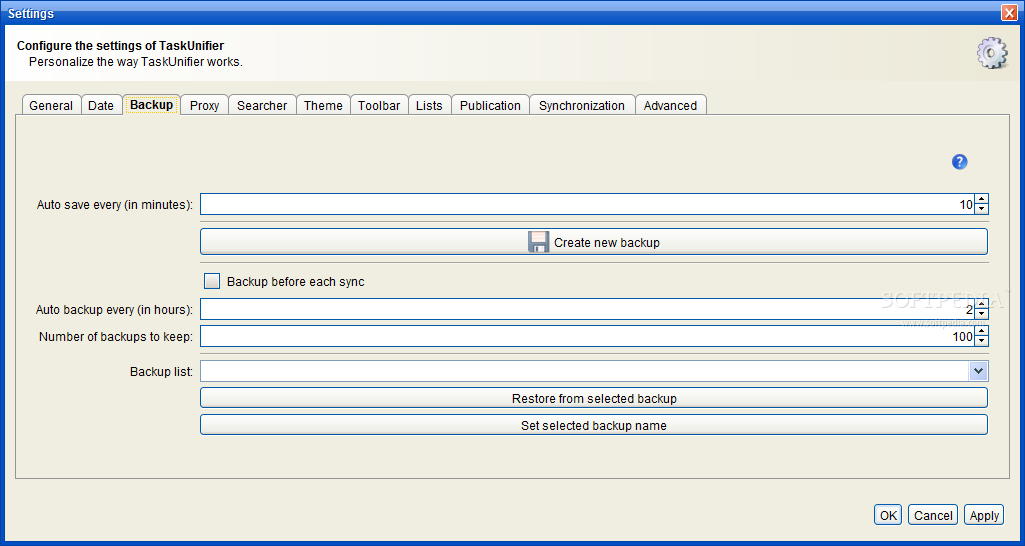1025x546 pixels.
Task: Click the settings gear icon in header
Action: pos(992,53)
